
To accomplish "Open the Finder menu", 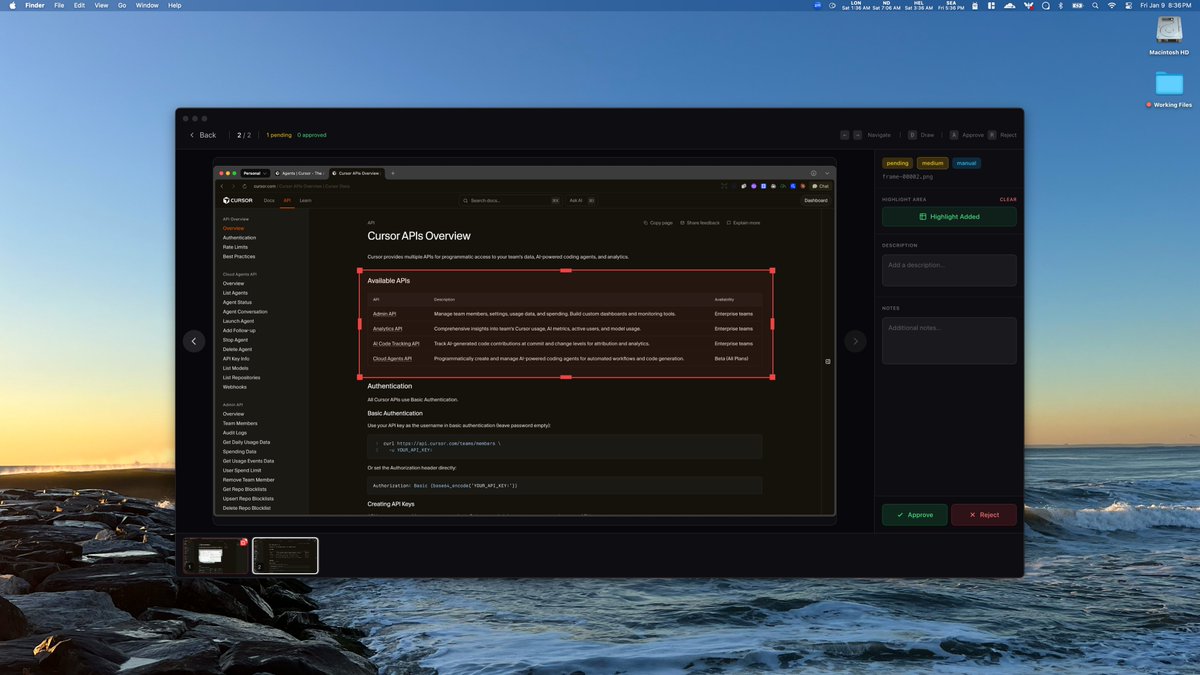I will pos(34,5).
